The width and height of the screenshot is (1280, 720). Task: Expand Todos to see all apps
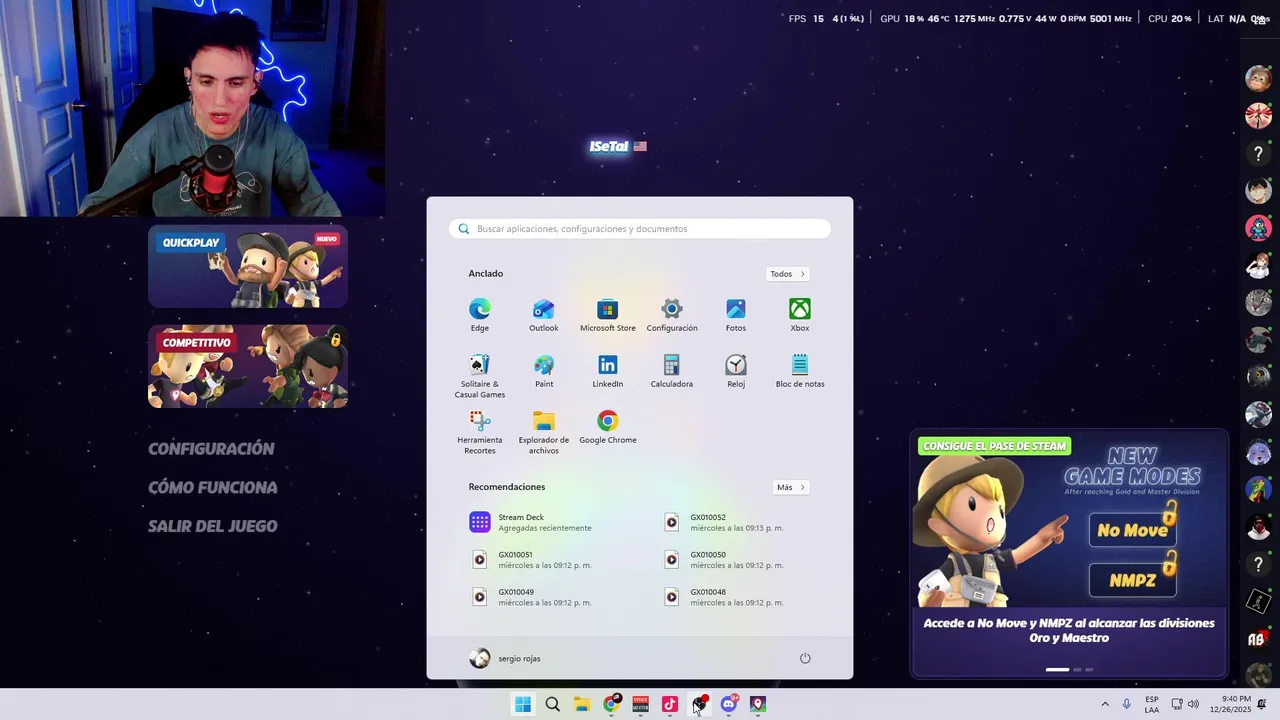(788, 274)
